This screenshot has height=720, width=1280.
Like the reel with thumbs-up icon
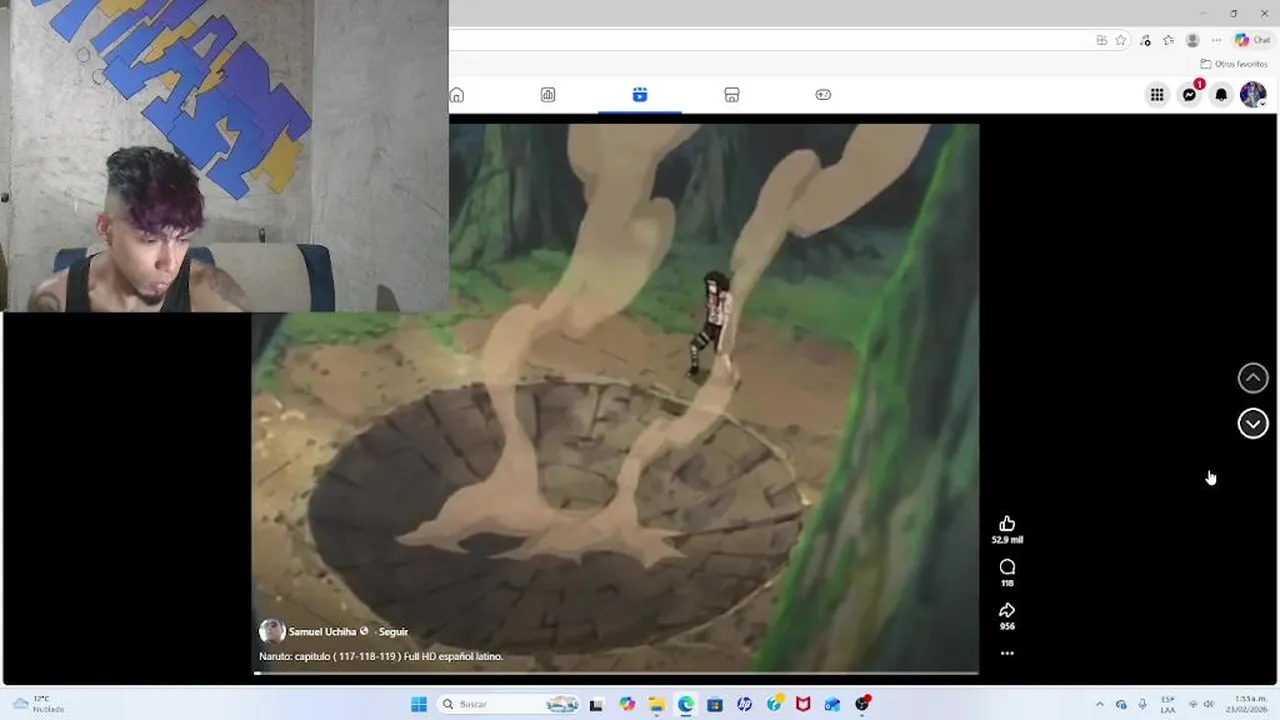pos(1007,524)
